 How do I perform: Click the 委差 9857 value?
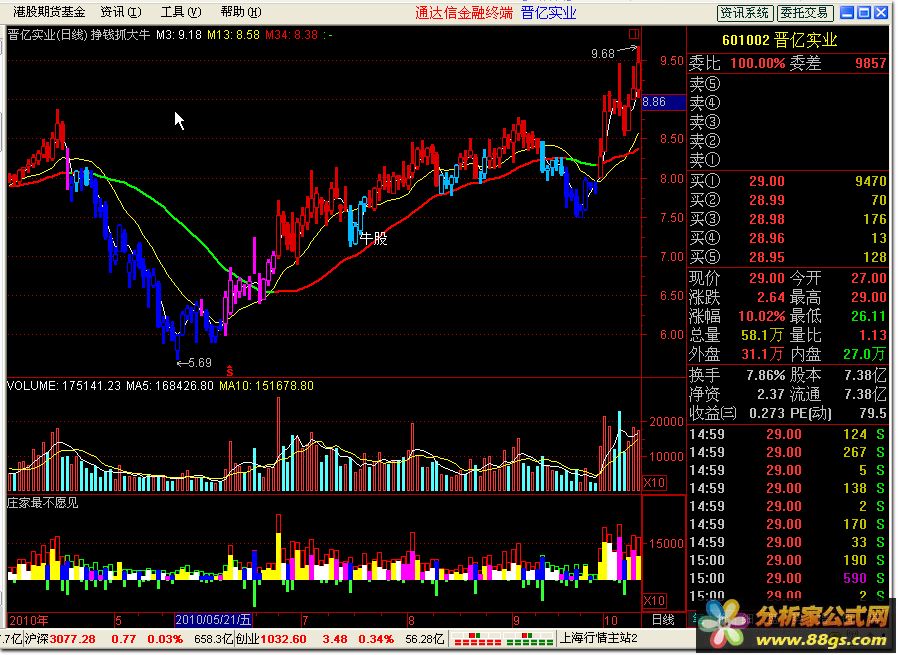click(x=871, y=63)
